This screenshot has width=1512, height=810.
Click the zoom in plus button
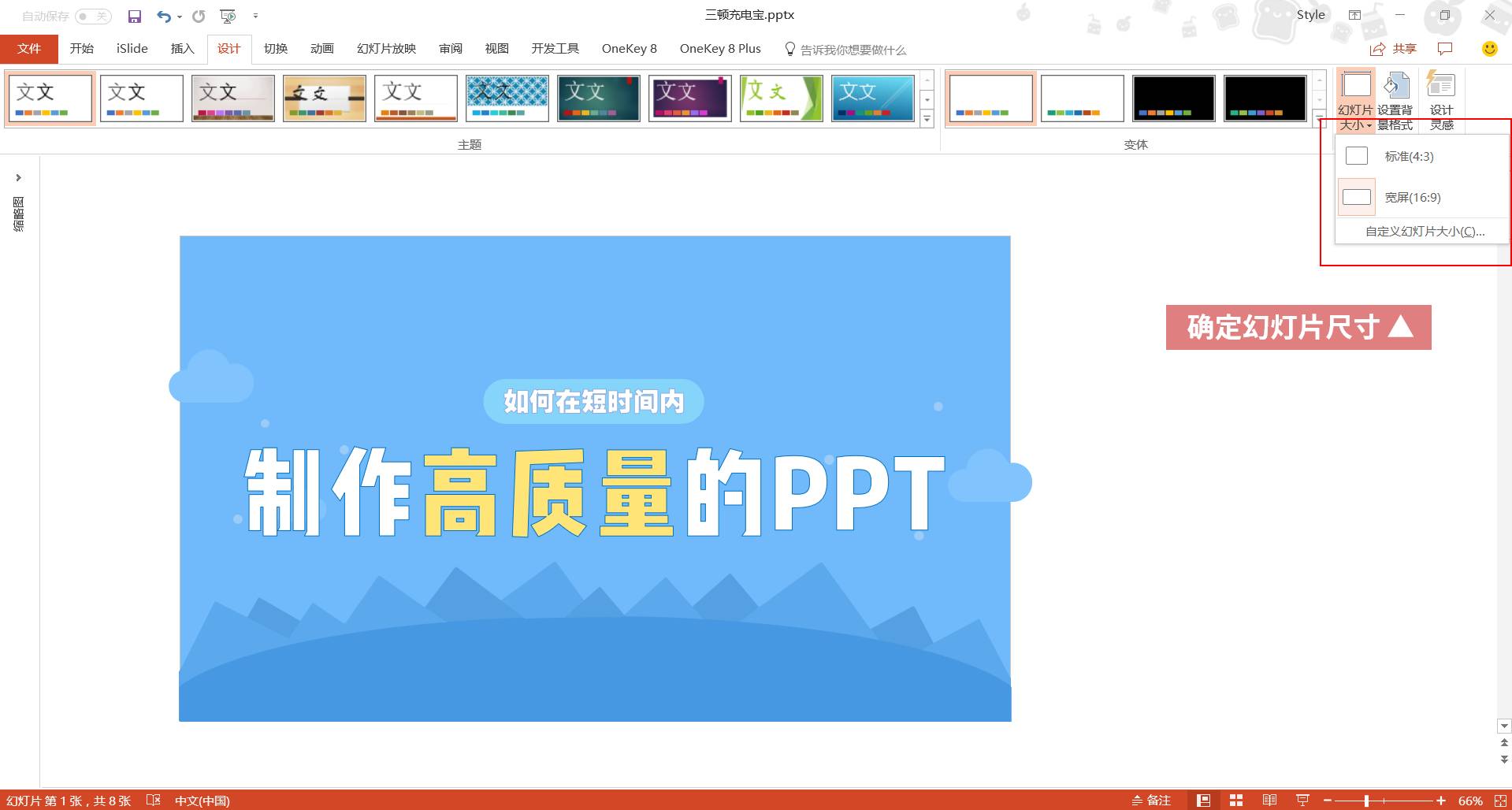coord(1441,801)
